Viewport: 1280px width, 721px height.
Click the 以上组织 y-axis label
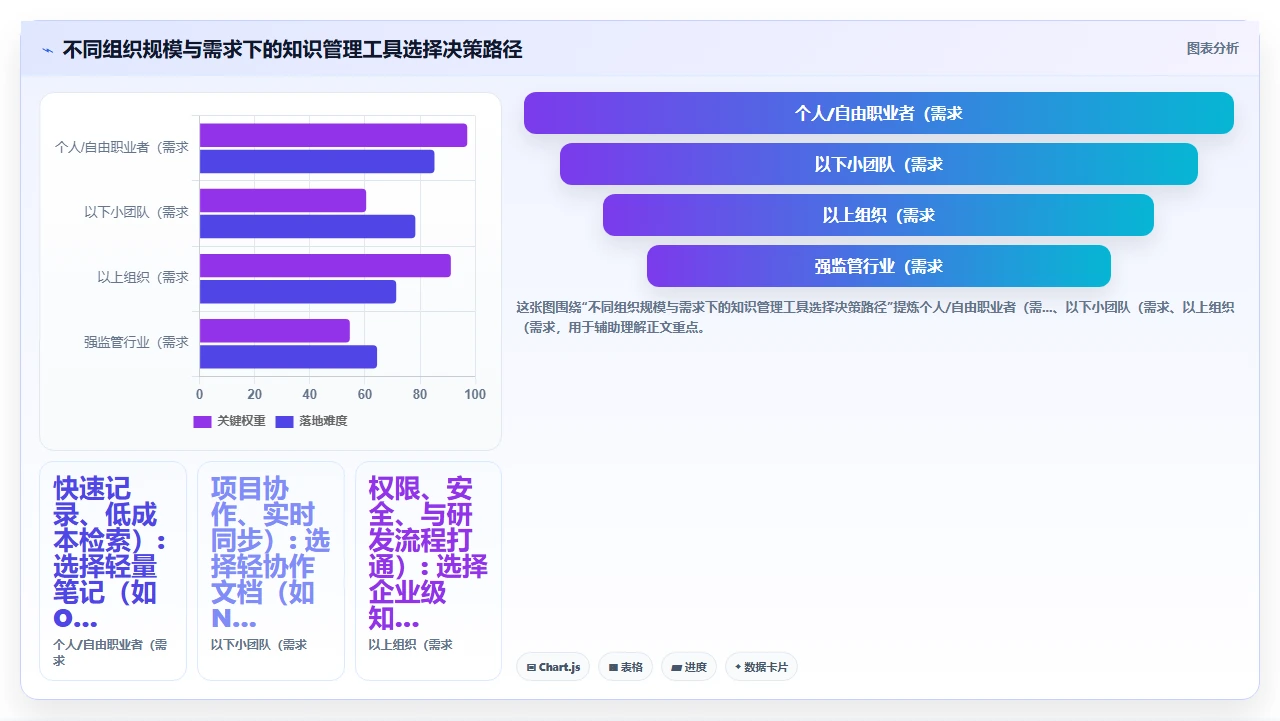pyautogui.click(x=143, y=277)
